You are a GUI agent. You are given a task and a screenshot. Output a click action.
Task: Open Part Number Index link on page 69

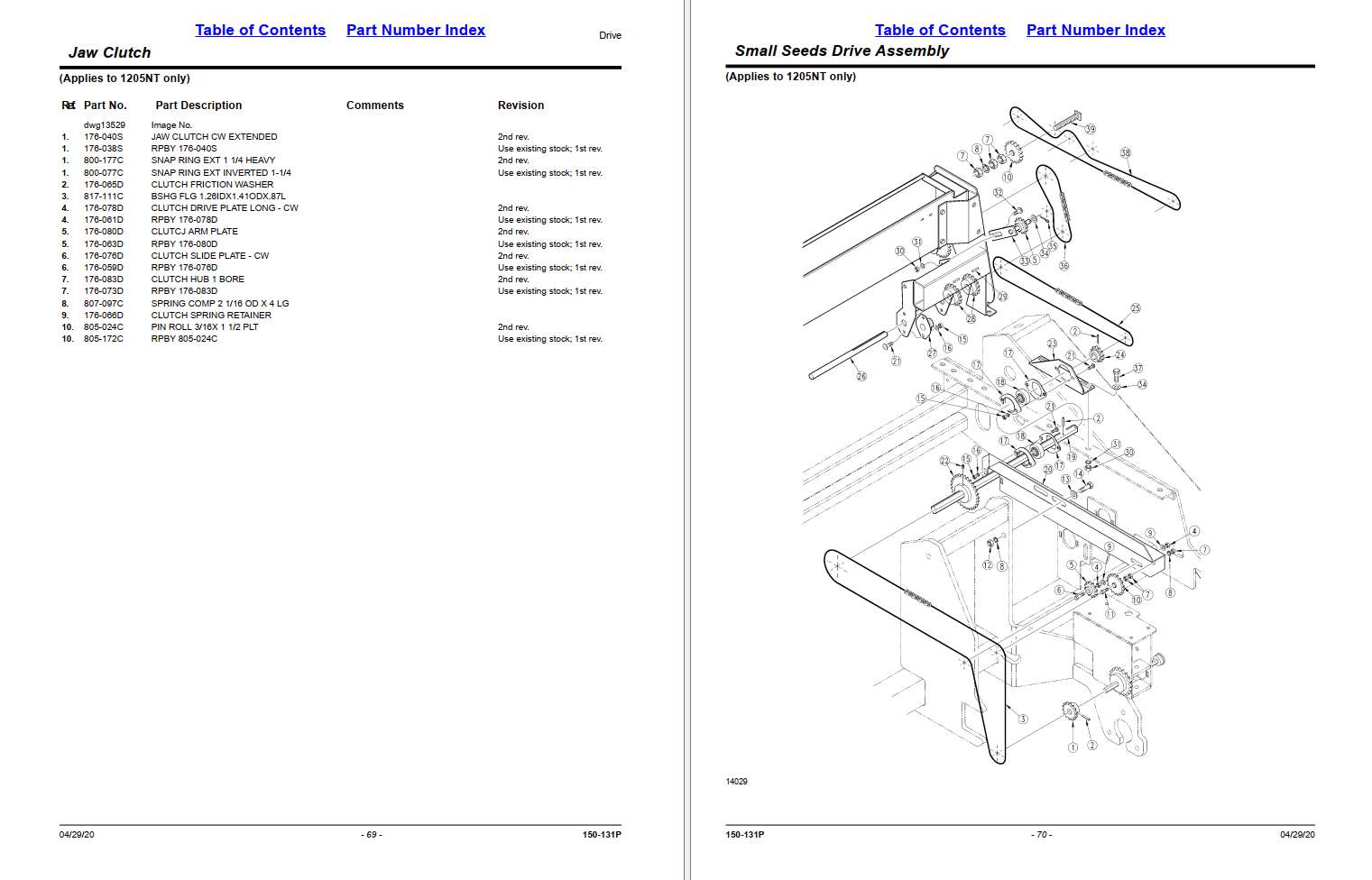(x=416, y=30)
